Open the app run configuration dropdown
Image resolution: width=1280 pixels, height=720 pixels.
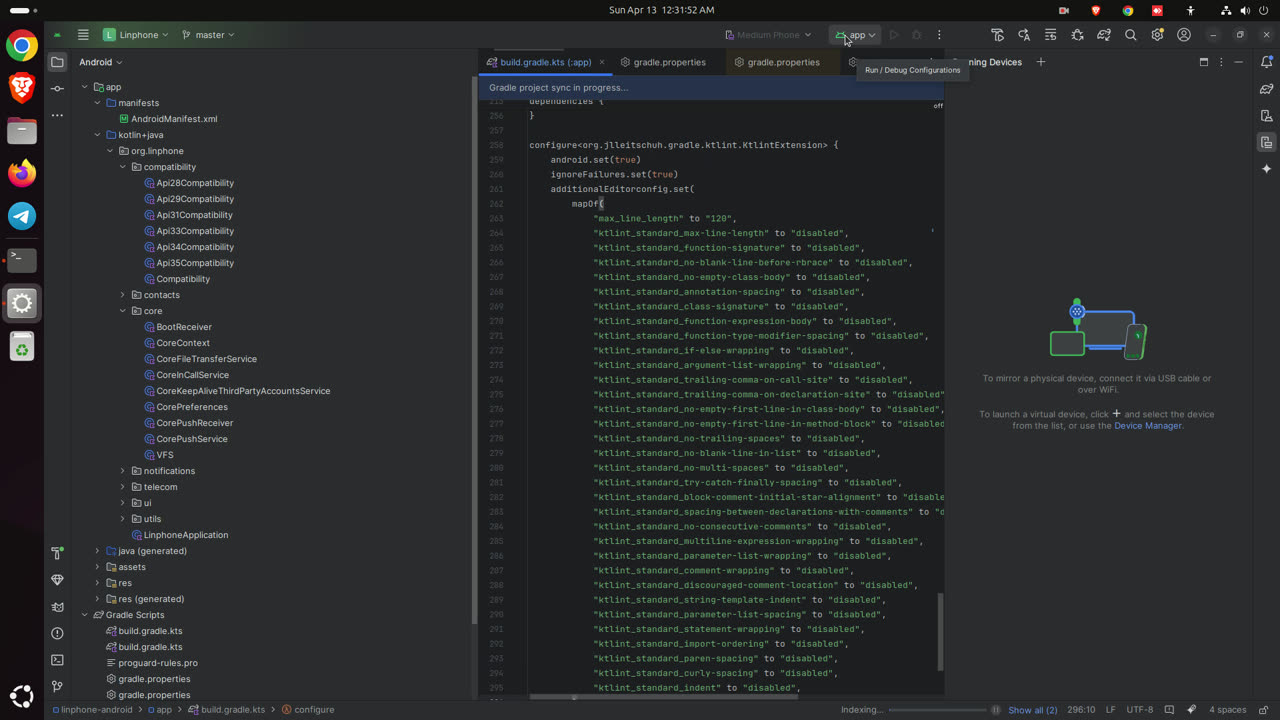click(x=856, y=35)
